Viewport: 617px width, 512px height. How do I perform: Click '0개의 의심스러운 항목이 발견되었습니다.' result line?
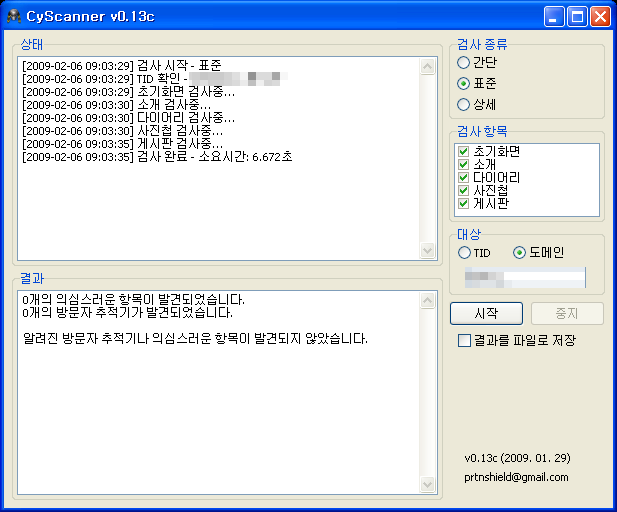coord(133,299)
